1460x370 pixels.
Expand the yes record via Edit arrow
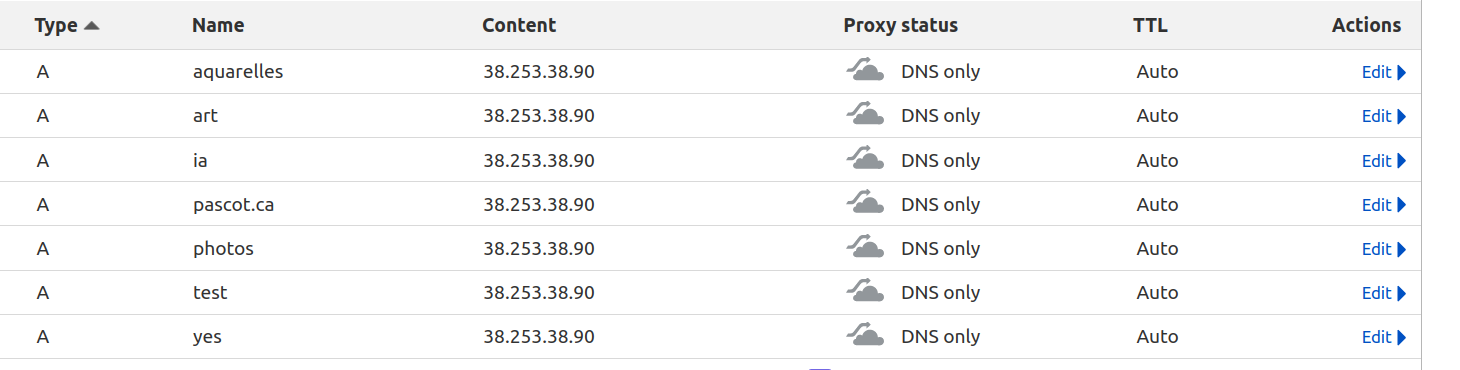coord(1401,337)
